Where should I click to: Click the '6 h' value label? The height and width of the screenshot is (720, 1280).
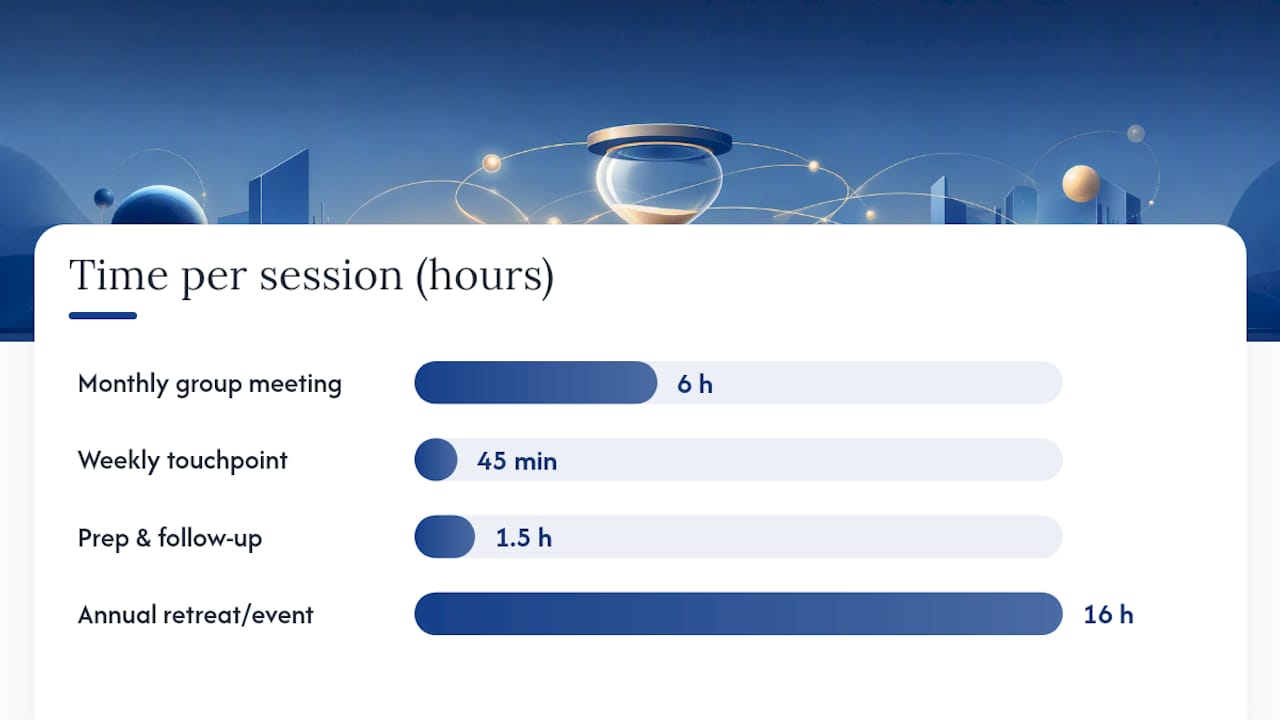[695, 384]
